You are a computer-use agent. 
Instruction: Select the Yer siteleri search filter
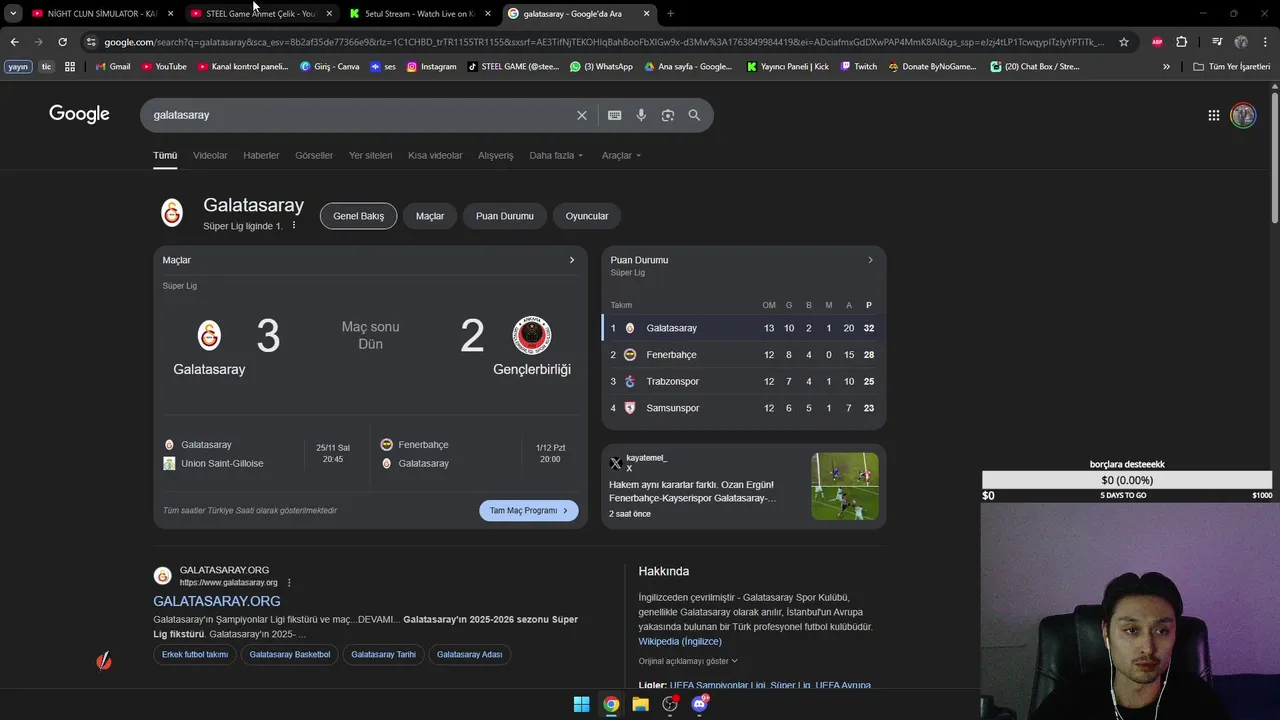tap(370, 156)
